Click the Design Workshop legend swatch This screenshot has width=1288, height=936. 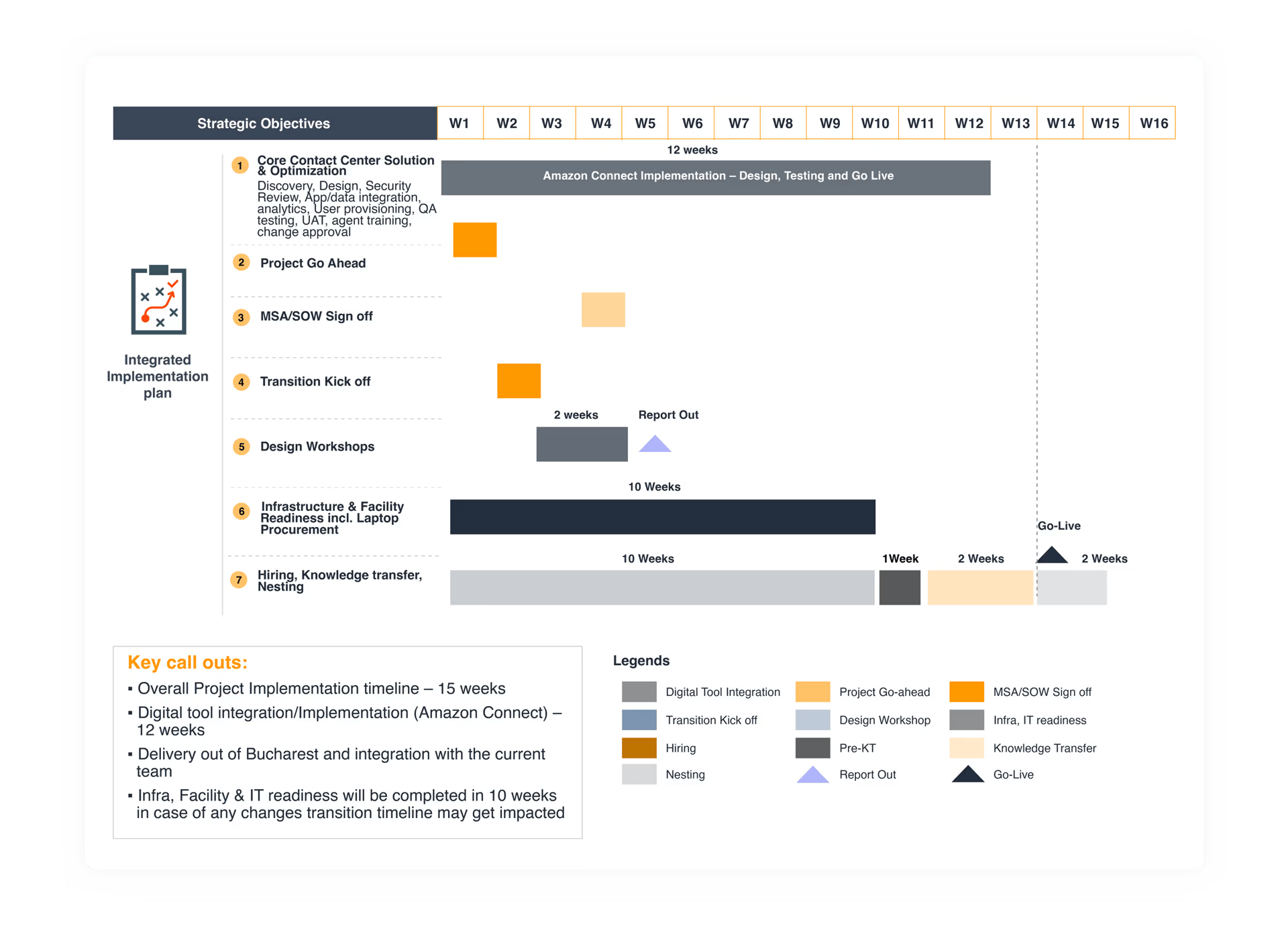click(x=812, y=720)
